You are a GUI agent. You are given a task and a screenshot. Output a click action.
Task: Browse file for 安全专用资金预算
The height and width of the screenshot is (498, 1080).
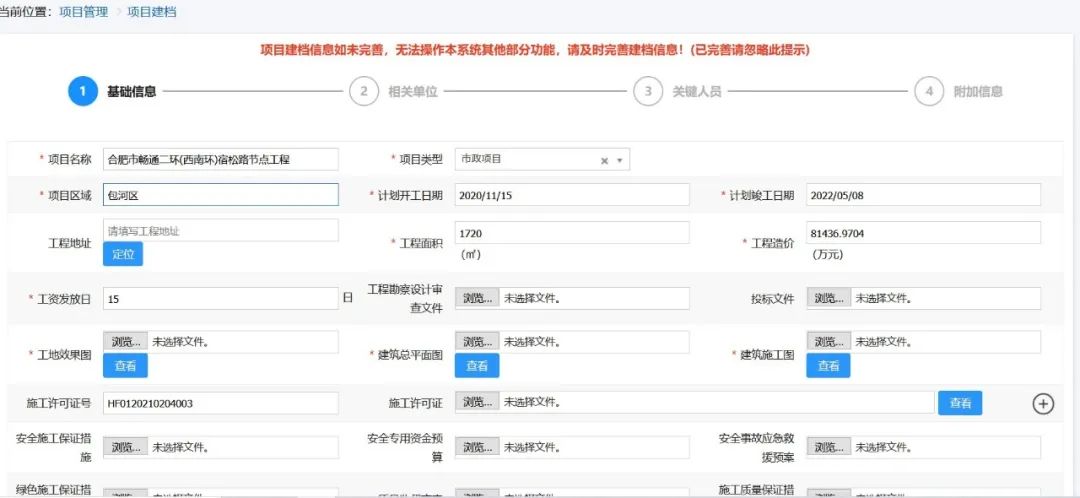coord(477,447)
